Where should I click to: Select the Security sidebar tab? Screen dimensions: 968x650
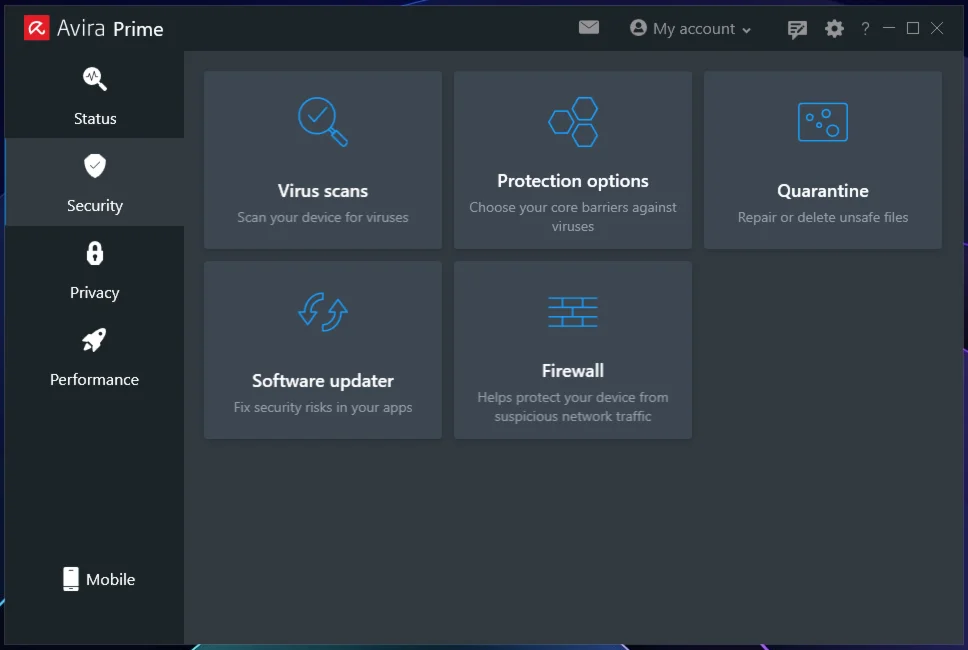pos(95,183)
